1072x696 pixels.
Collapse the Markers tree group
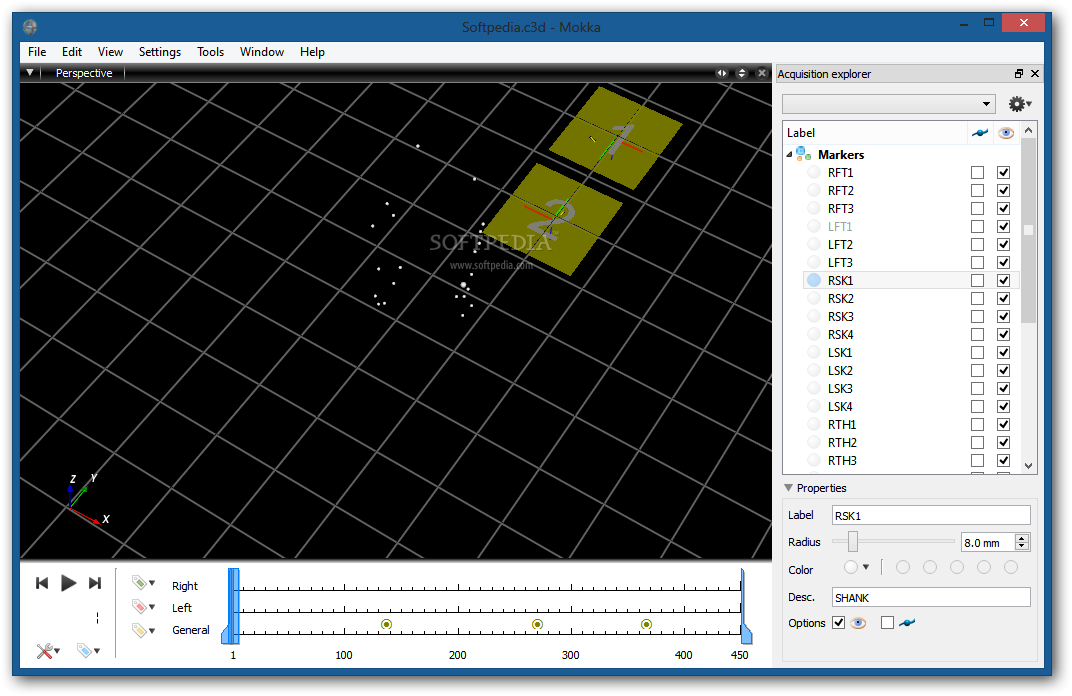point(789,155)
